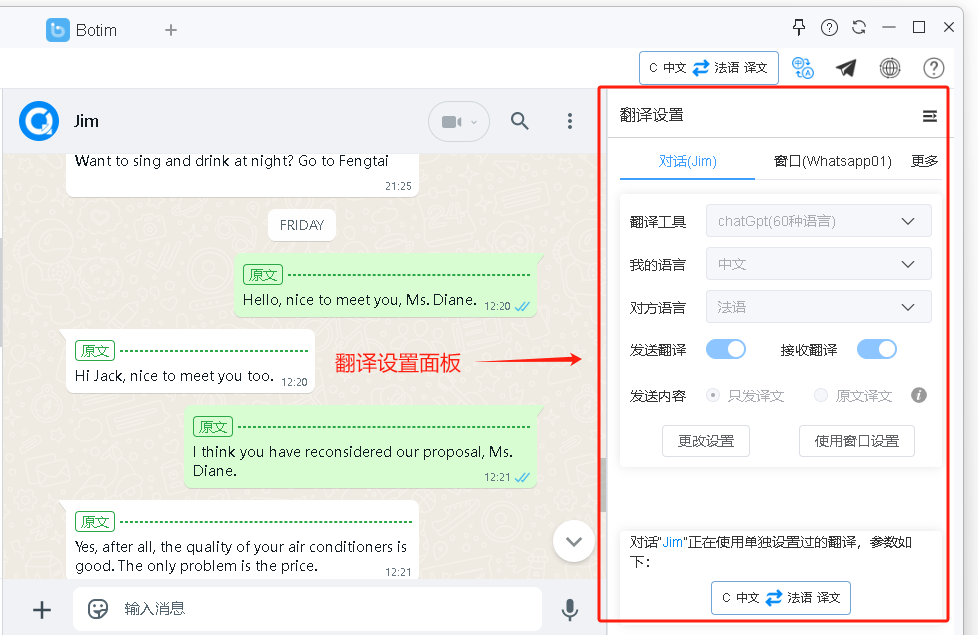978x635 pixels.
Task: Open the globe language icon
Action: 890,68
